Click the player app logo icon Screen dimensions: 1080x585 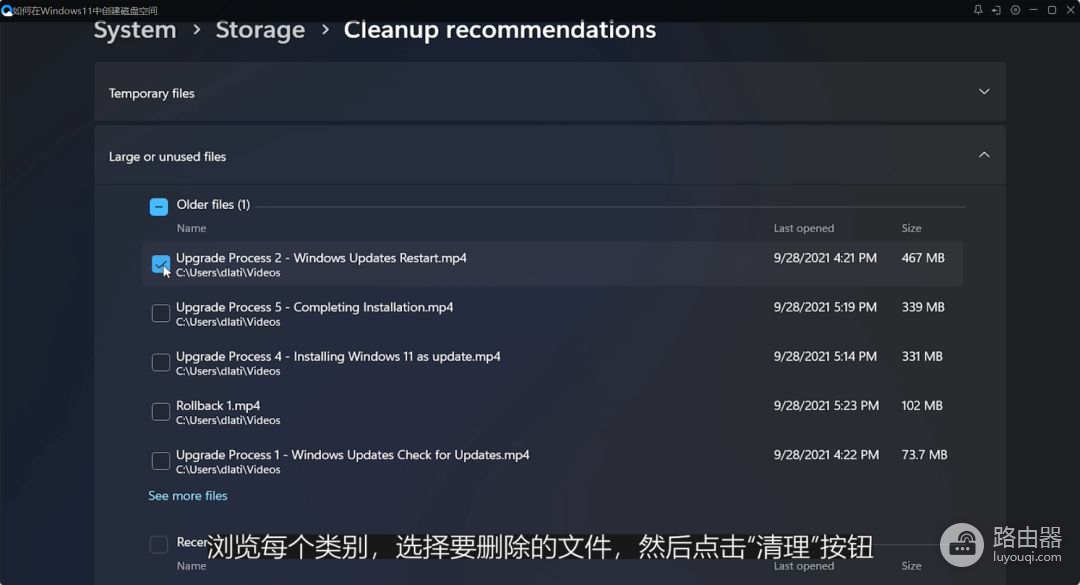[x=6, y=10]
